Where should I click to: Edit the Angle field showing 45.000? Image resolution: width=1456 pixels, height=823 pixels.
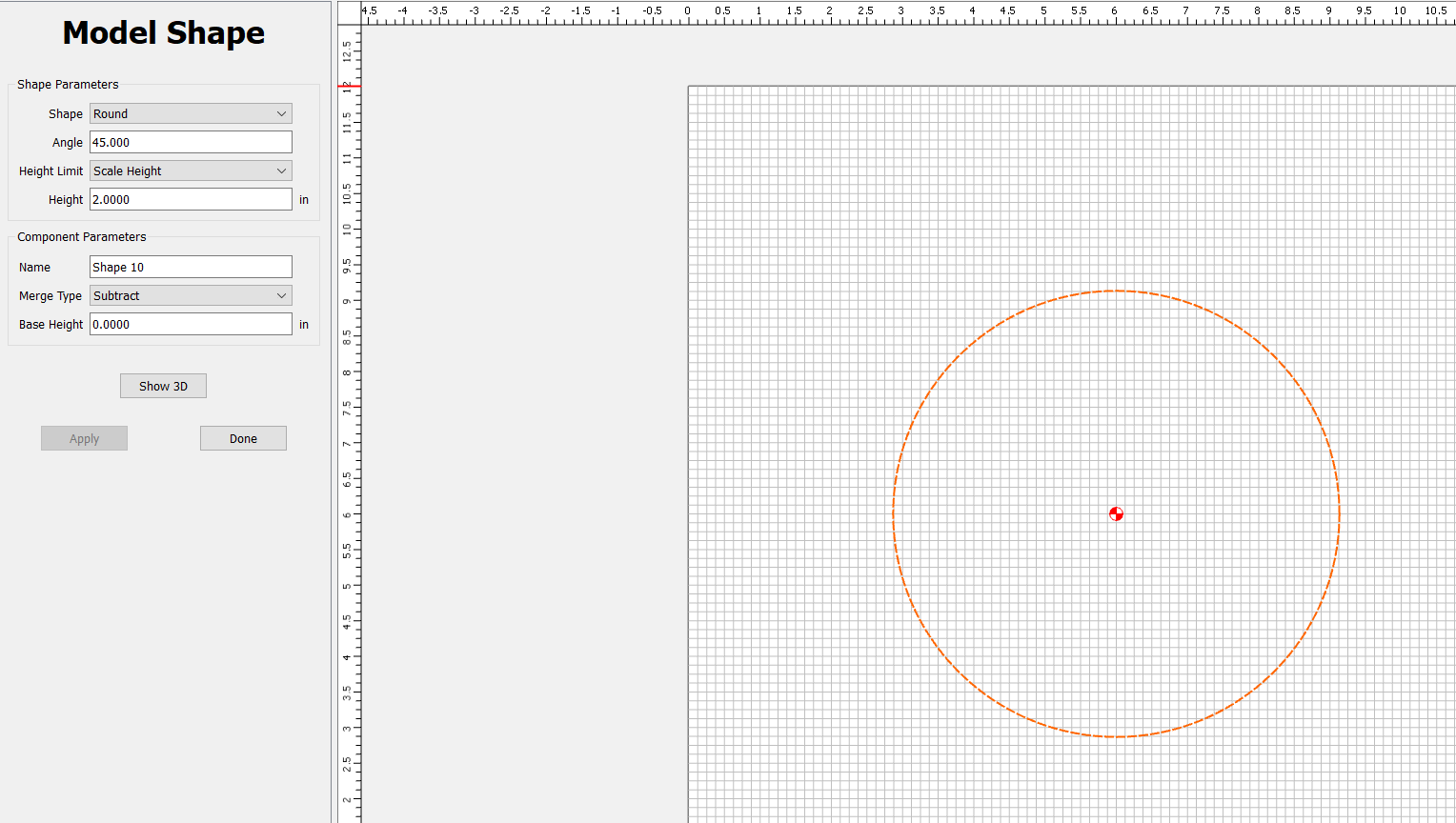tap(191, 142)
